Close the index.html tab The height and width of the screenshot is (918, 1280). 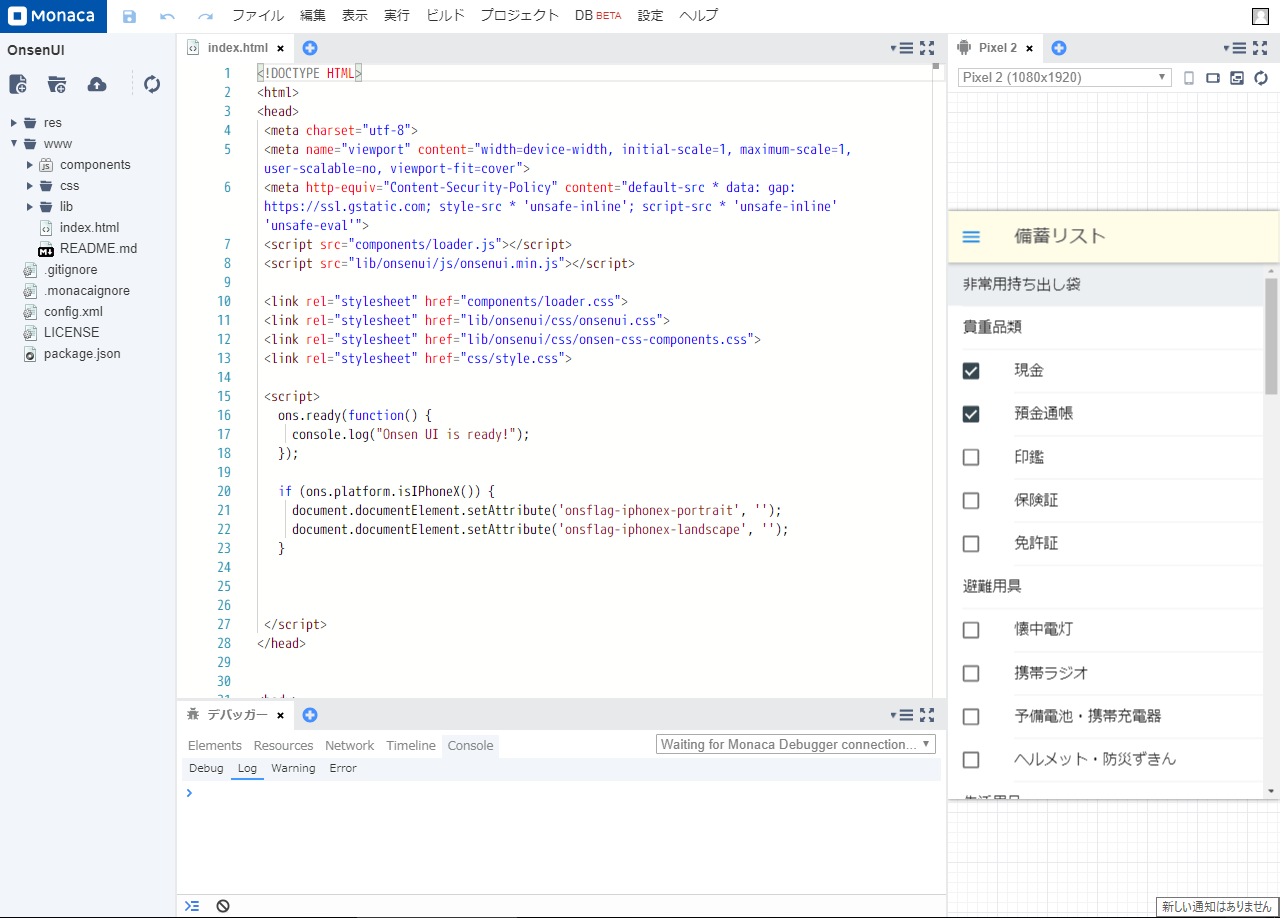pos(281,48)
